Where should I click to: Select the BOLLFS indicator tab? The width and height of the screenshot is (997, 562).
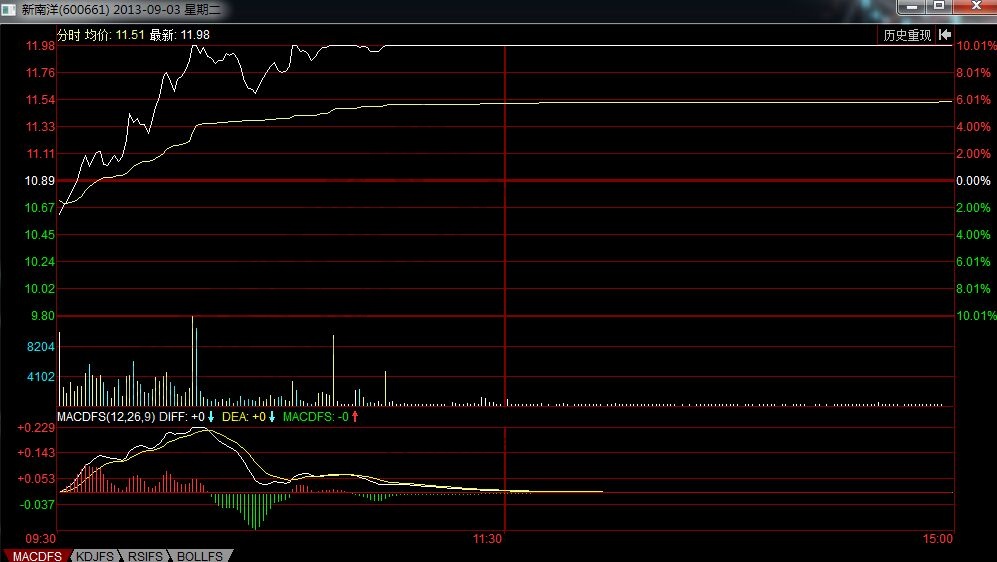click(x=200, y=555)
